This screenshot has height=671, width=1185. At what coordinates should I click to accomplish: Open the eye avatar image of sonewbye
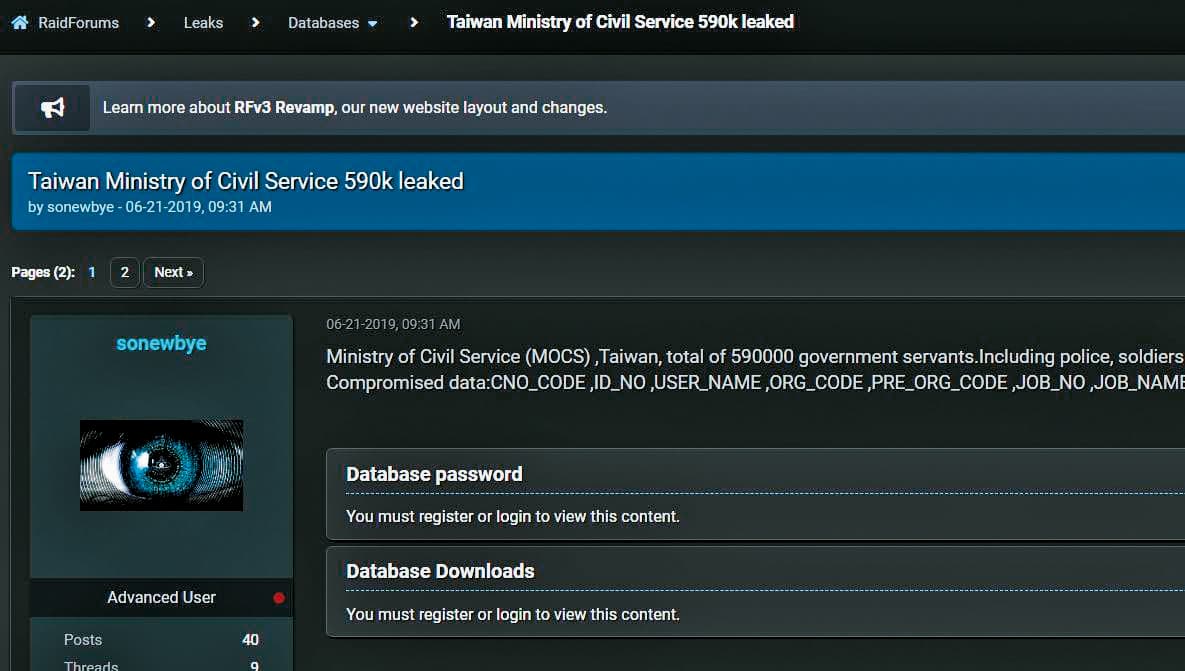coord(162,465)
